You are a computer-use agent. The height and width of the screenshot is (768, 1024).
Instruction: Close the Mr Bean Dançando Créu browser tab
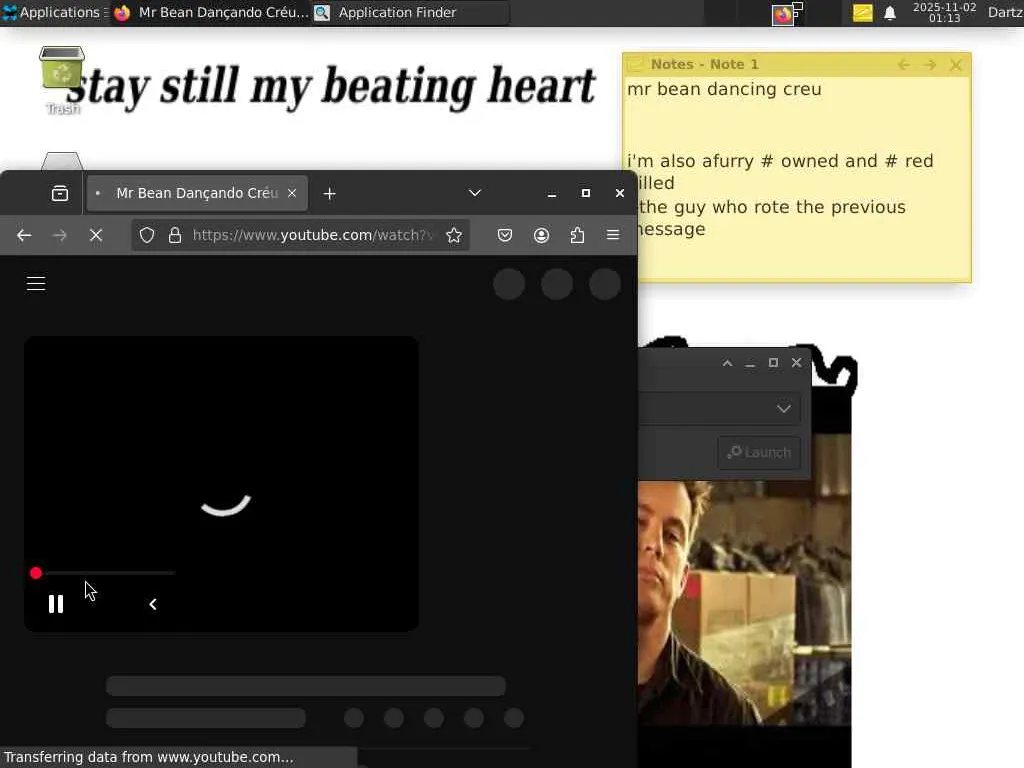292,193
